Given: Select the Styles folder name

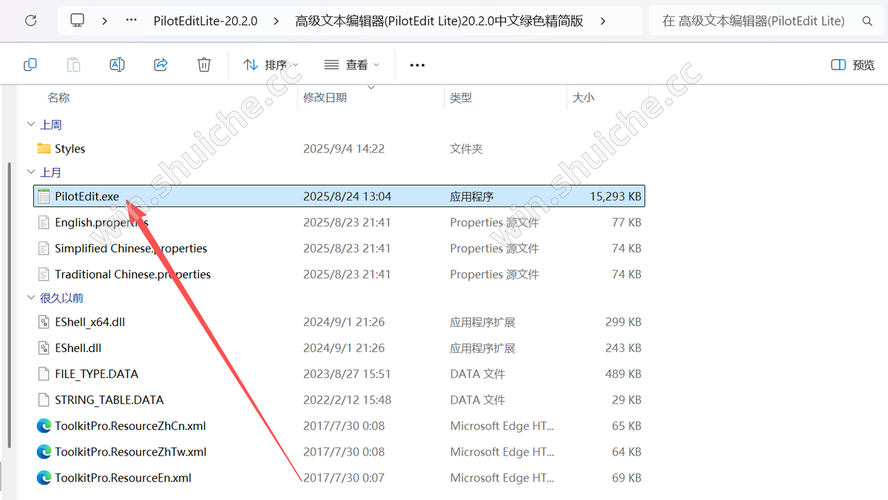Looking at the screenshot, I should tap(70, 149).
